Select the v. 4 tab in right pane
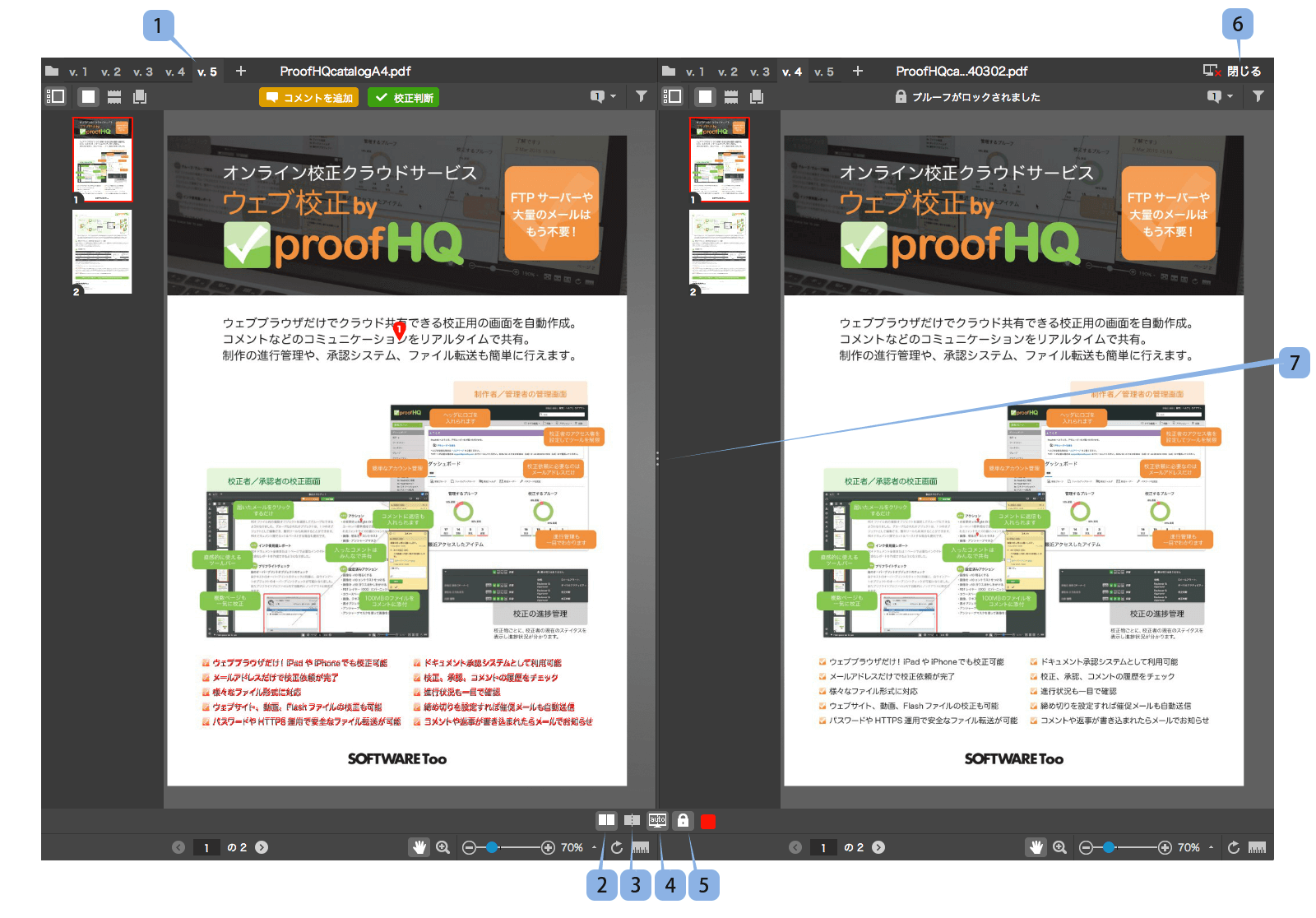Image resolution: width=1316 pixels, height=918 pixels. [792, 72]
